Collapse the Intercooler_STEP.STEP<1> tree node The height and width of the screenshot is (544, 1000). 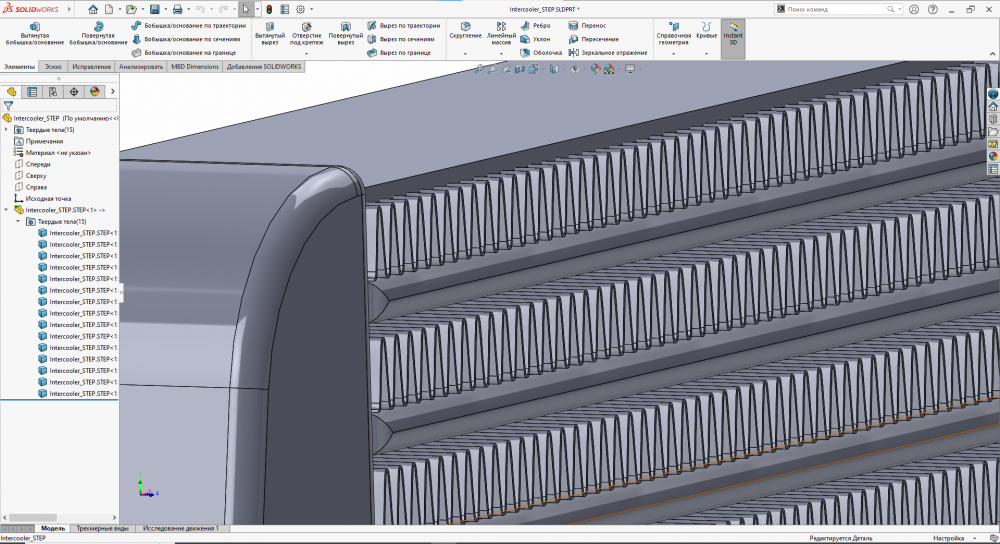[7, 210]
